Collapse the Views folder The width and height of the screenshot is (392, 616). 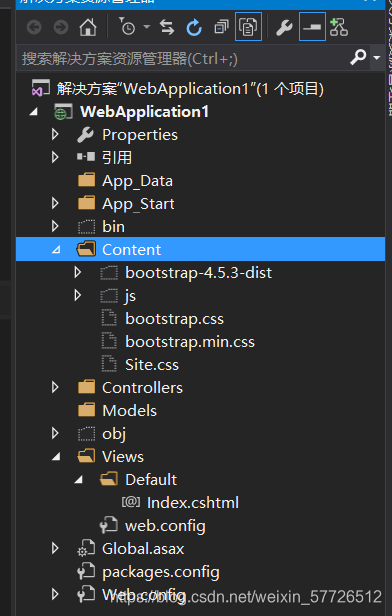tap(56, 456)
